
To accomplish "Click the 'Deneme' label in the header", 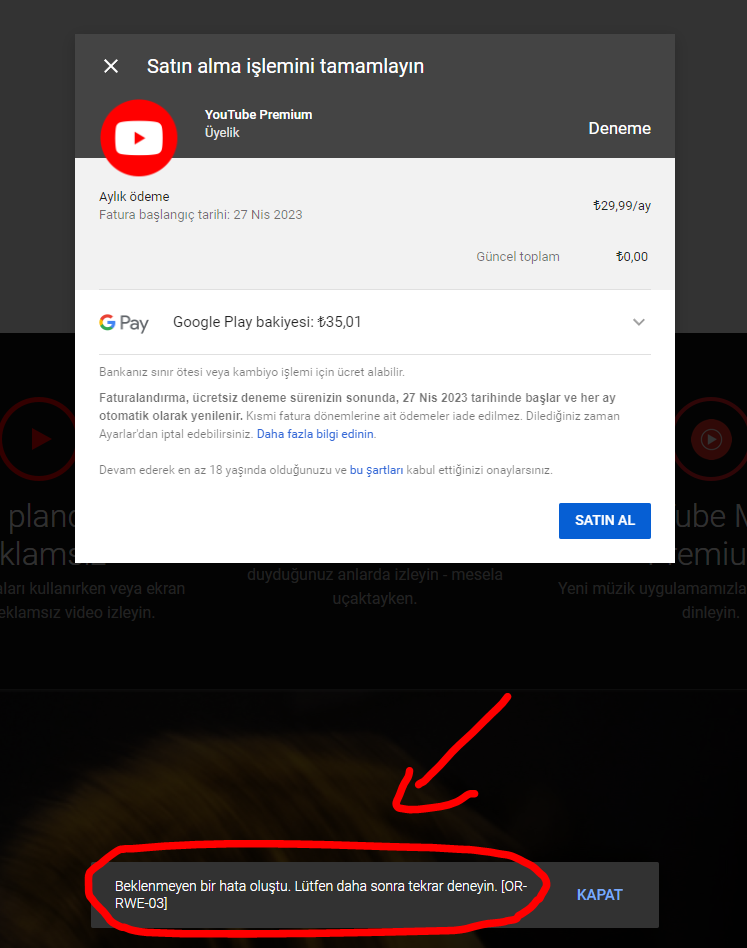I will point(619,128).
